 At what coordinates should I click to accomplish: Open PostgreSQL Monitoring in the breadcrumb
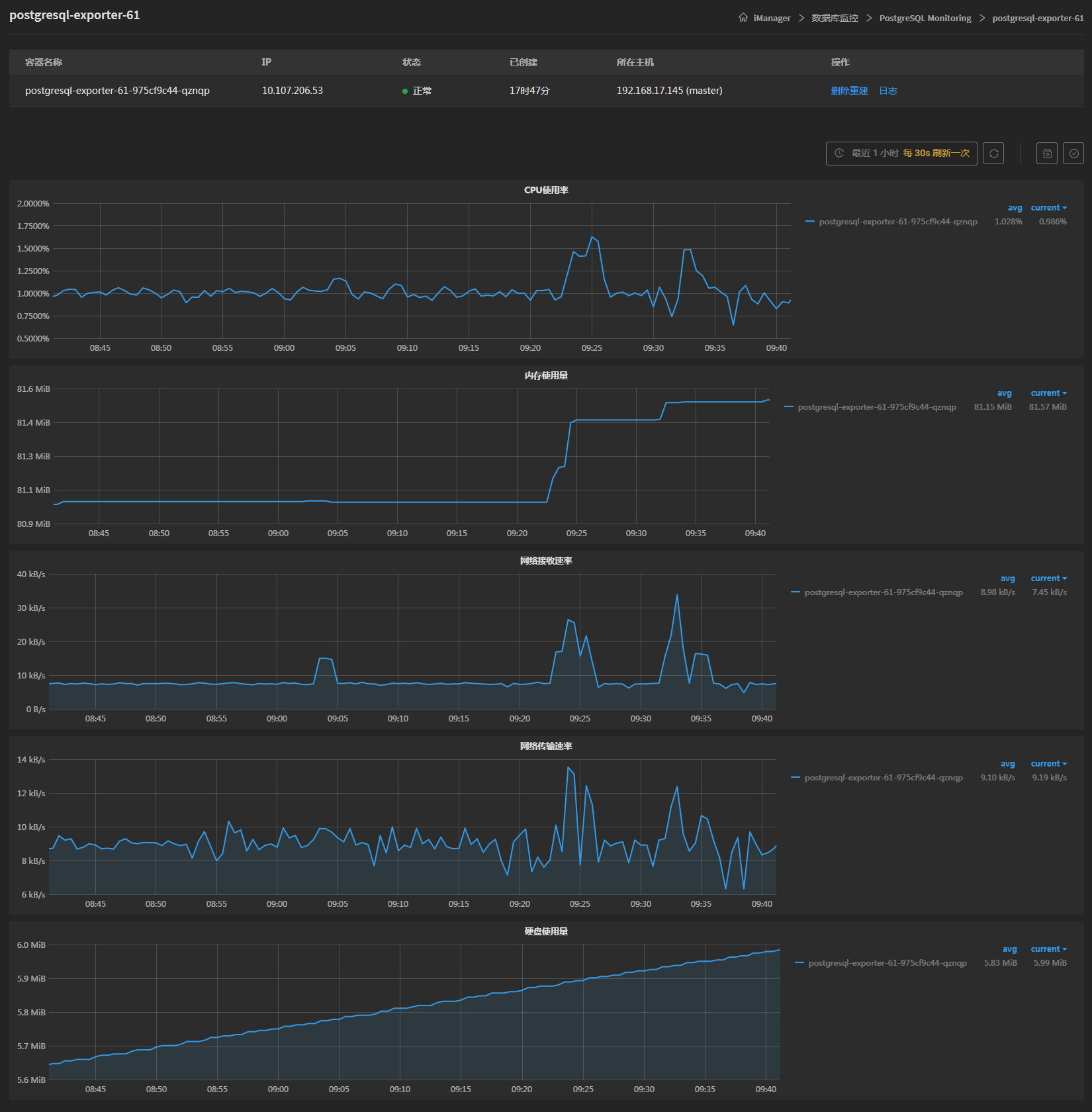pos(925,18)
